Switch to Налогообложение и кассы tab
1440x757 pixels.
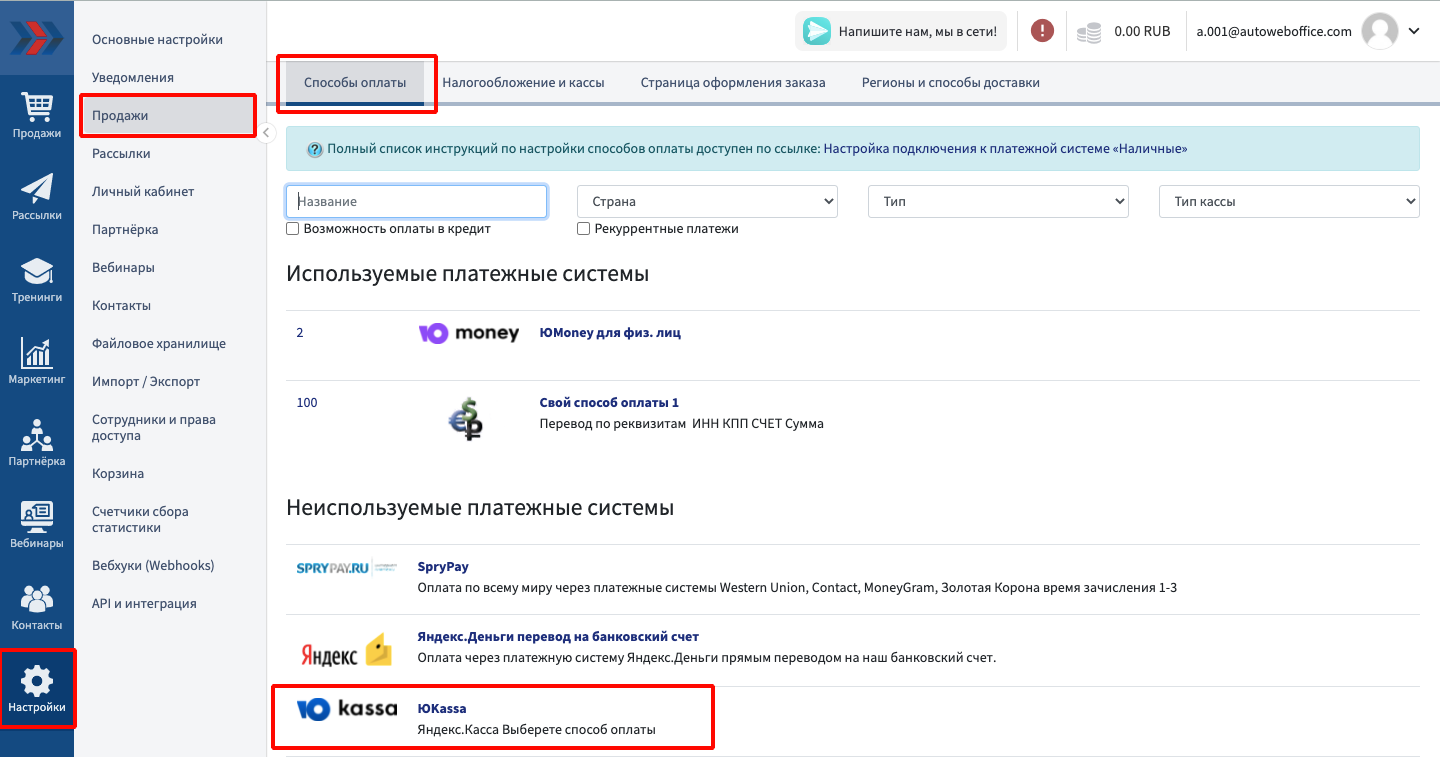[523, 83]
